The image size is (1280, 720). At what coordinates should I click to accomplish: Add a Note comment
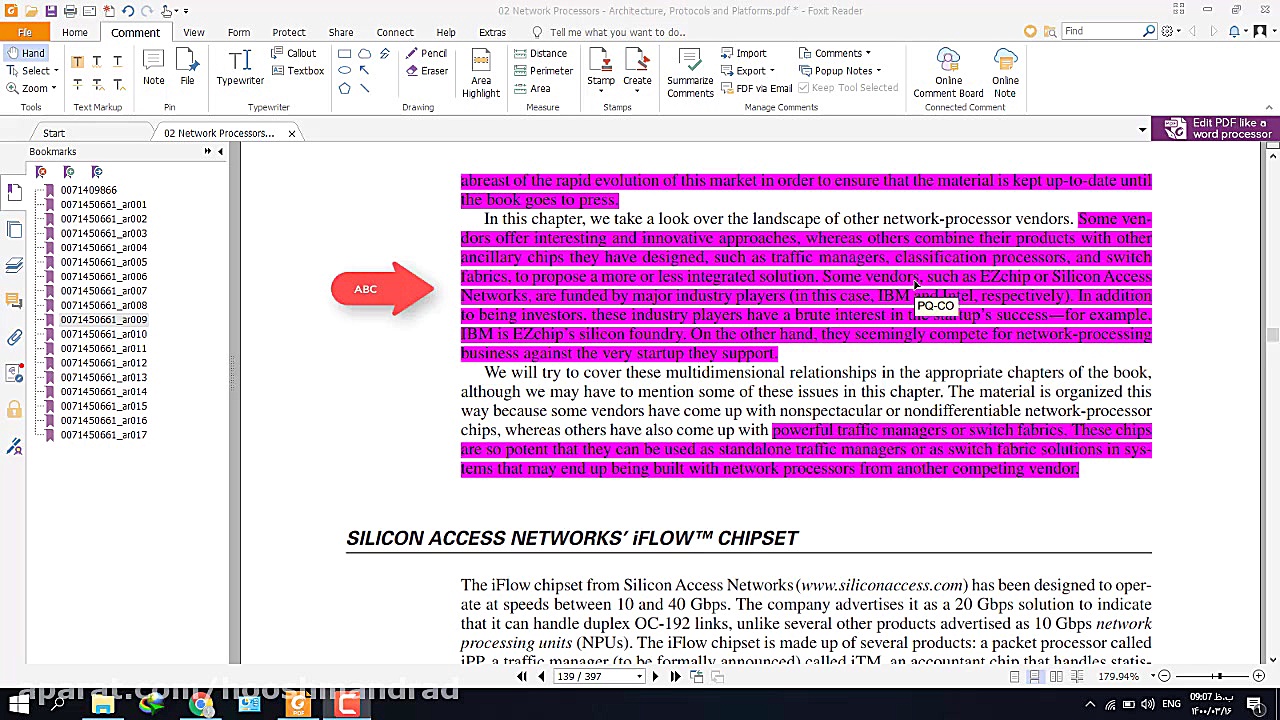point(153,68)
